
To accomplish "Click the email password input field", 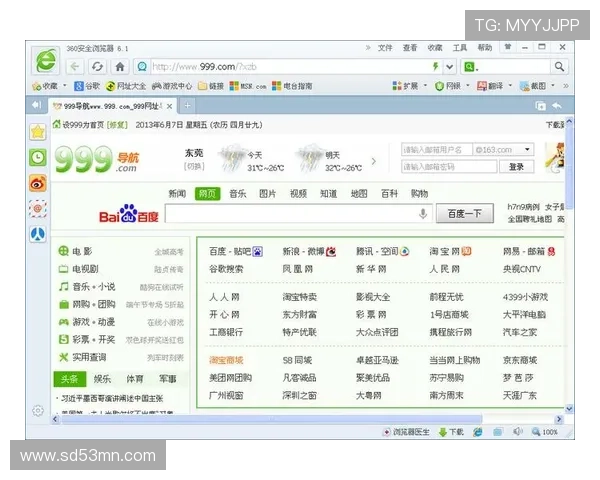I will 449,167.
